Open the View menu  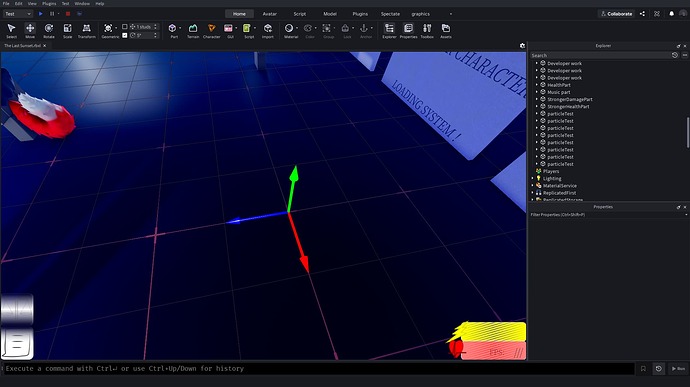(x=32, y=4)
